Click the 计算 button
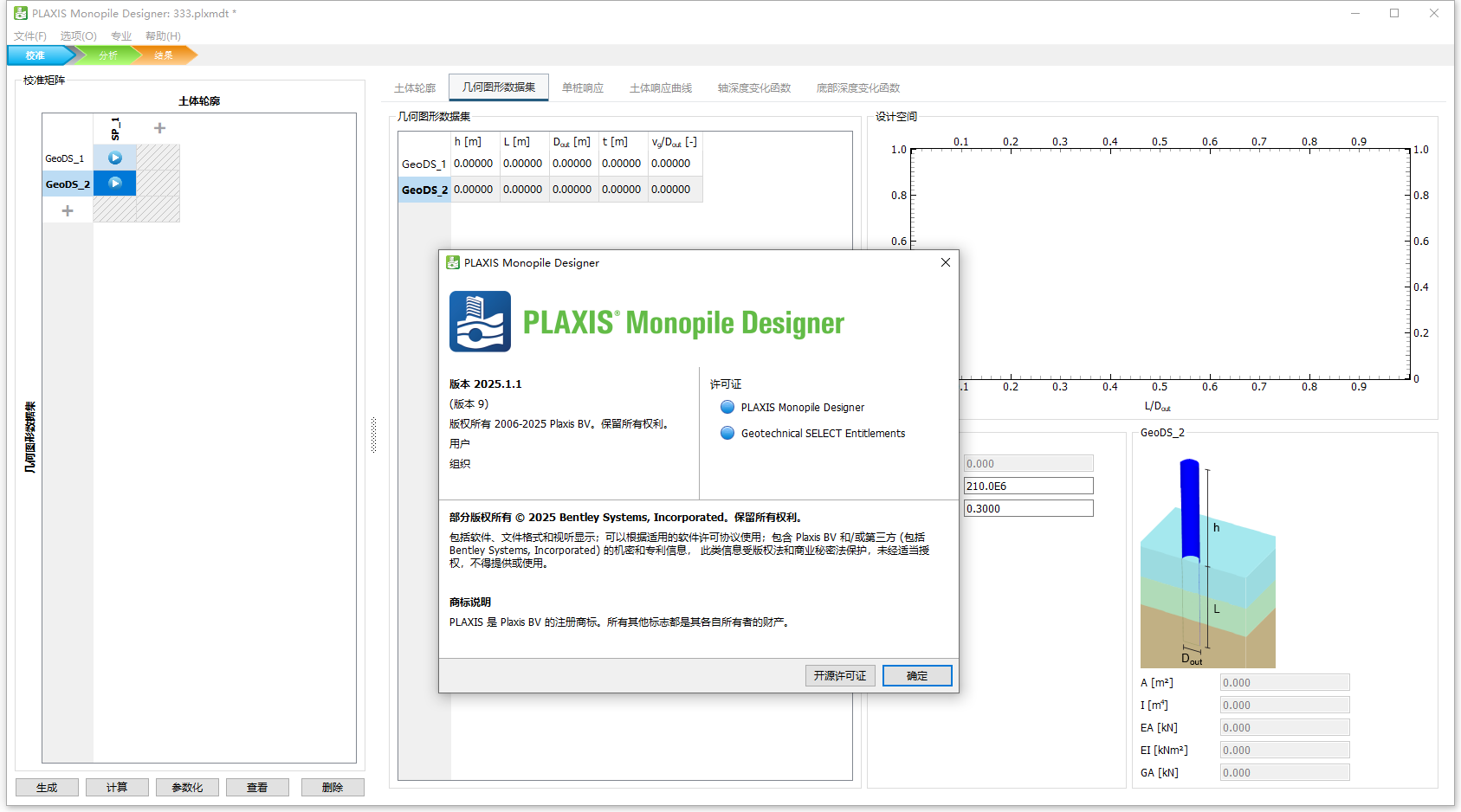1461x812 pixels. pyautogui.click(x=117, y=787)
